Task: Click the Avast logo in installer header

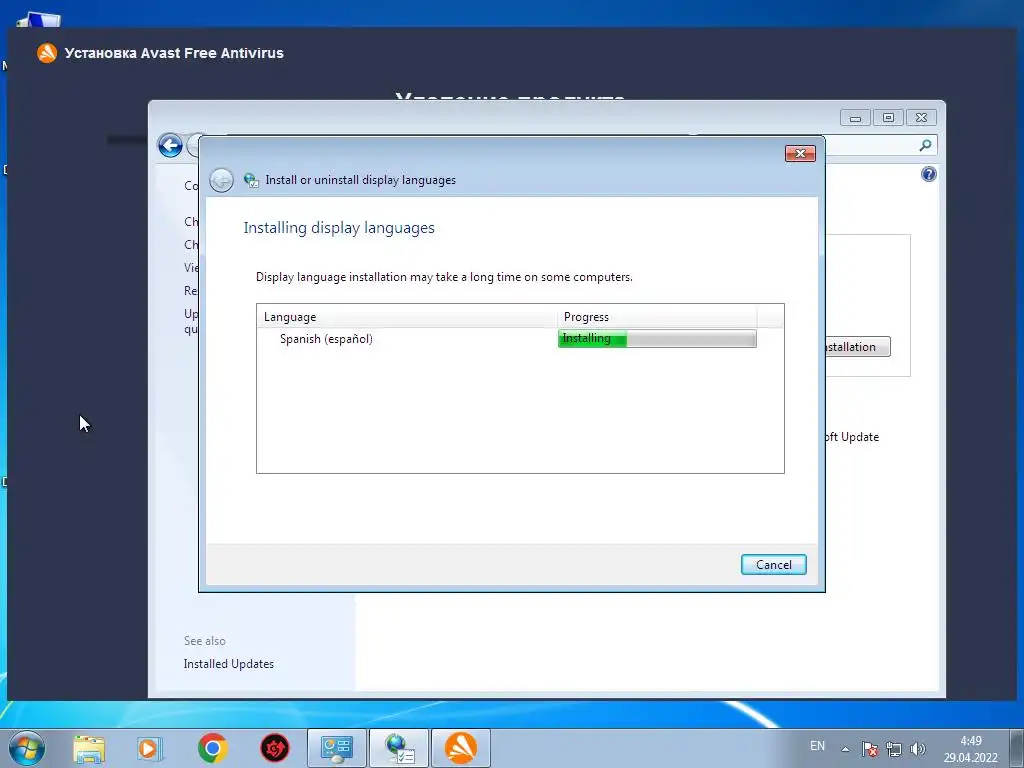Action: [47, 53]
